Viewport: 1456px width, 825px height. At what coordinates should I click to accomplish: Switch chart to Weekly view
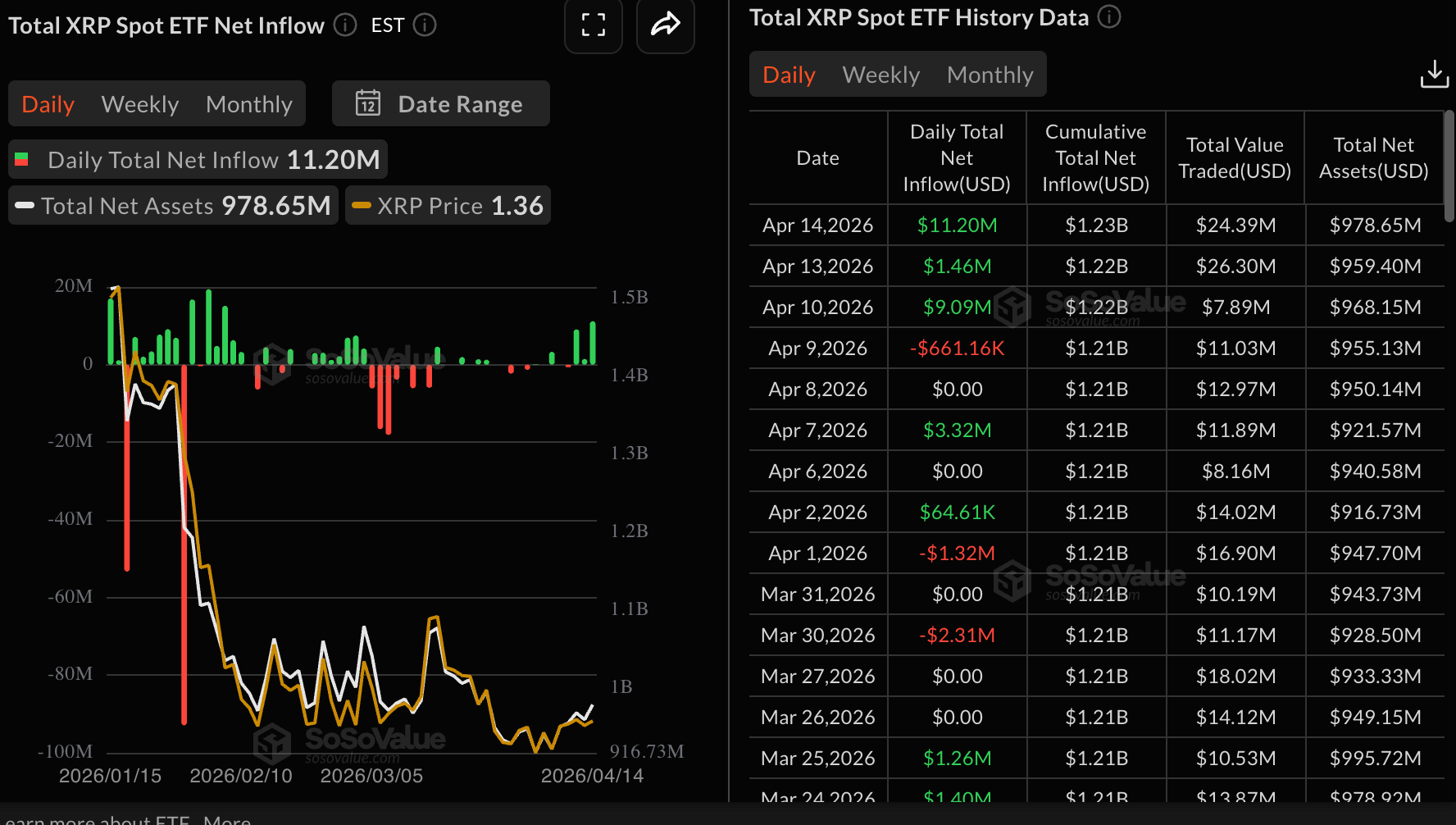point(140,104)
